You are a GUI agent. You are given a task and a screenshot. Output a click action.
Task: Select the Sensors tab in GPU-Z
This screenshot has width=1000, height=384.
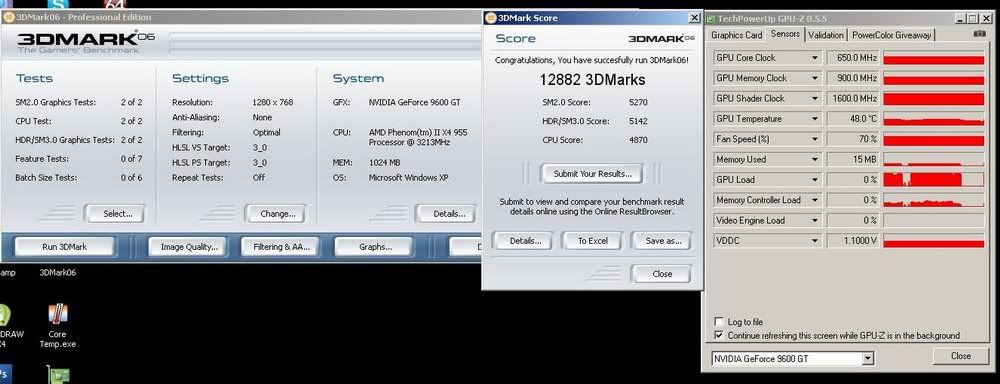tap(785, 34)
